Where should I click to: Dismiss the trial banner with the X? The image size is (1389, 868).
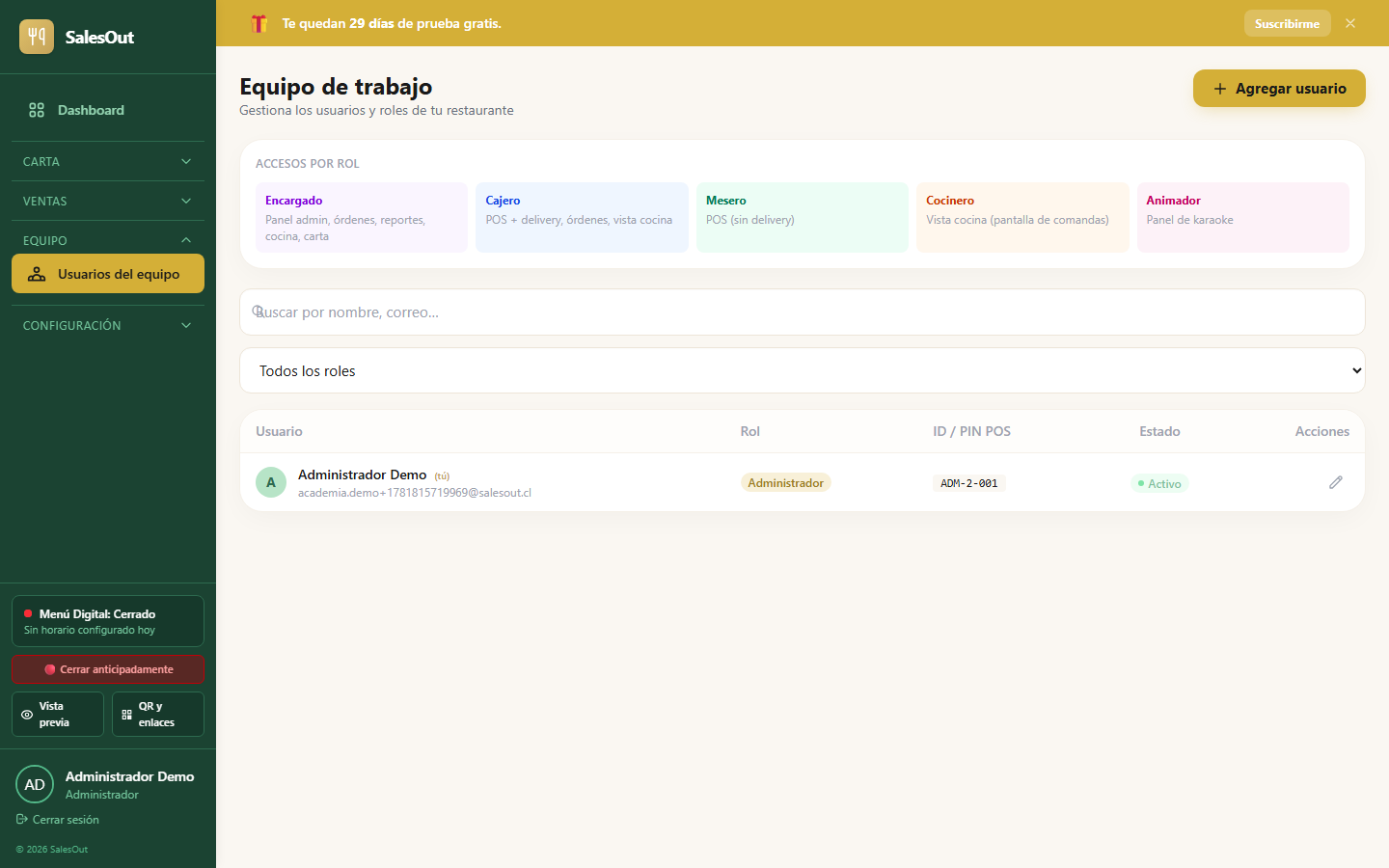coord(1350,23)
